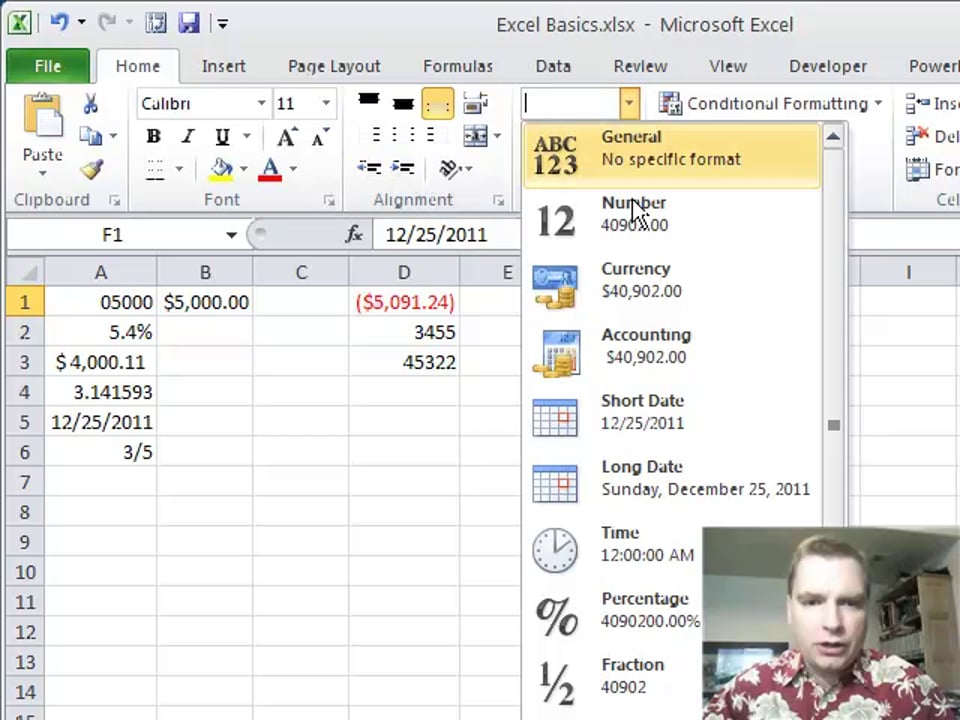960x720 pixels.
Task: Apply red Font Color
Action: (270, 169)
